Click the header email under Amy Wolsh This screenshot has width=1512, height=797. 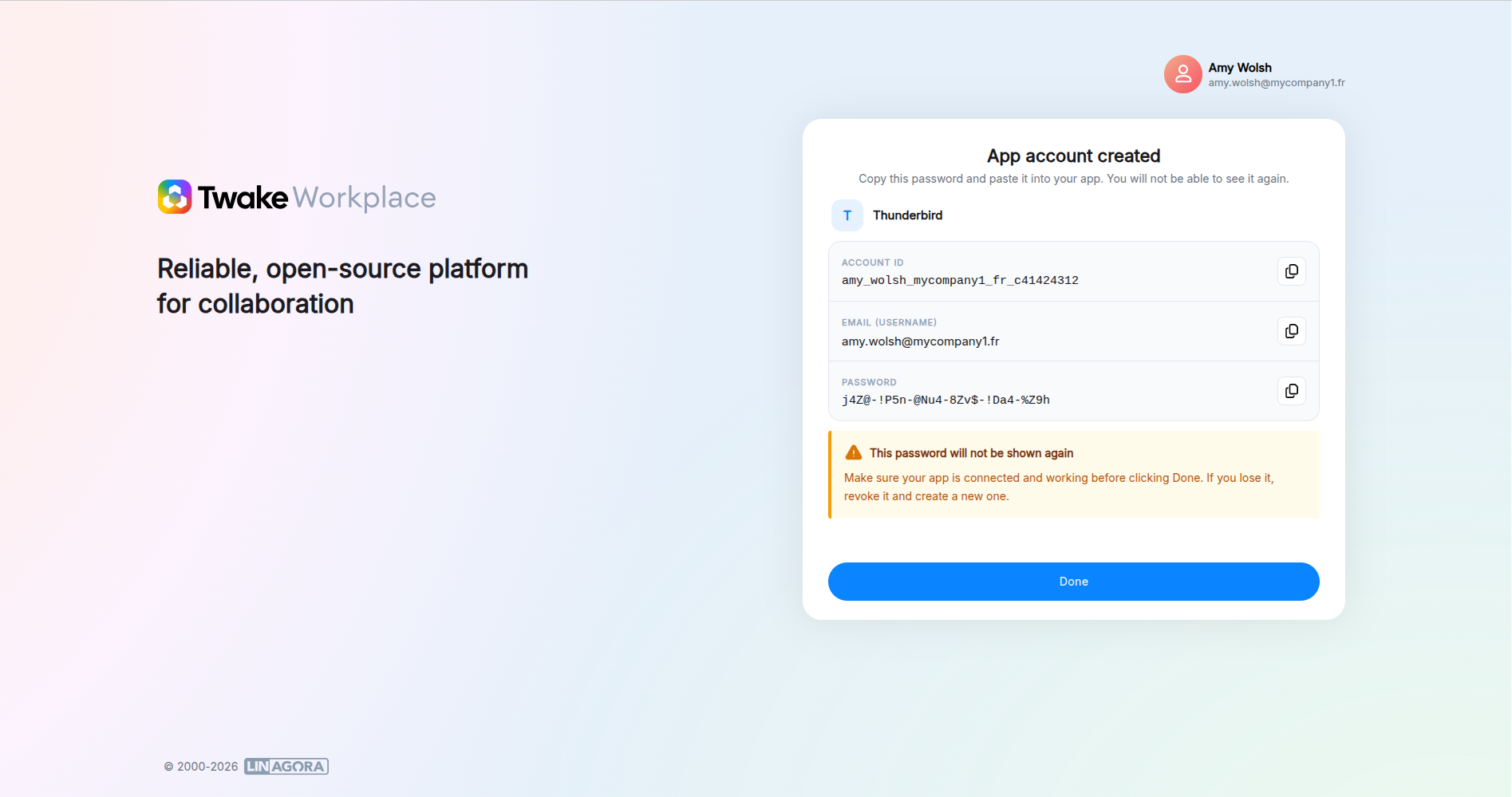[1276, 83]
